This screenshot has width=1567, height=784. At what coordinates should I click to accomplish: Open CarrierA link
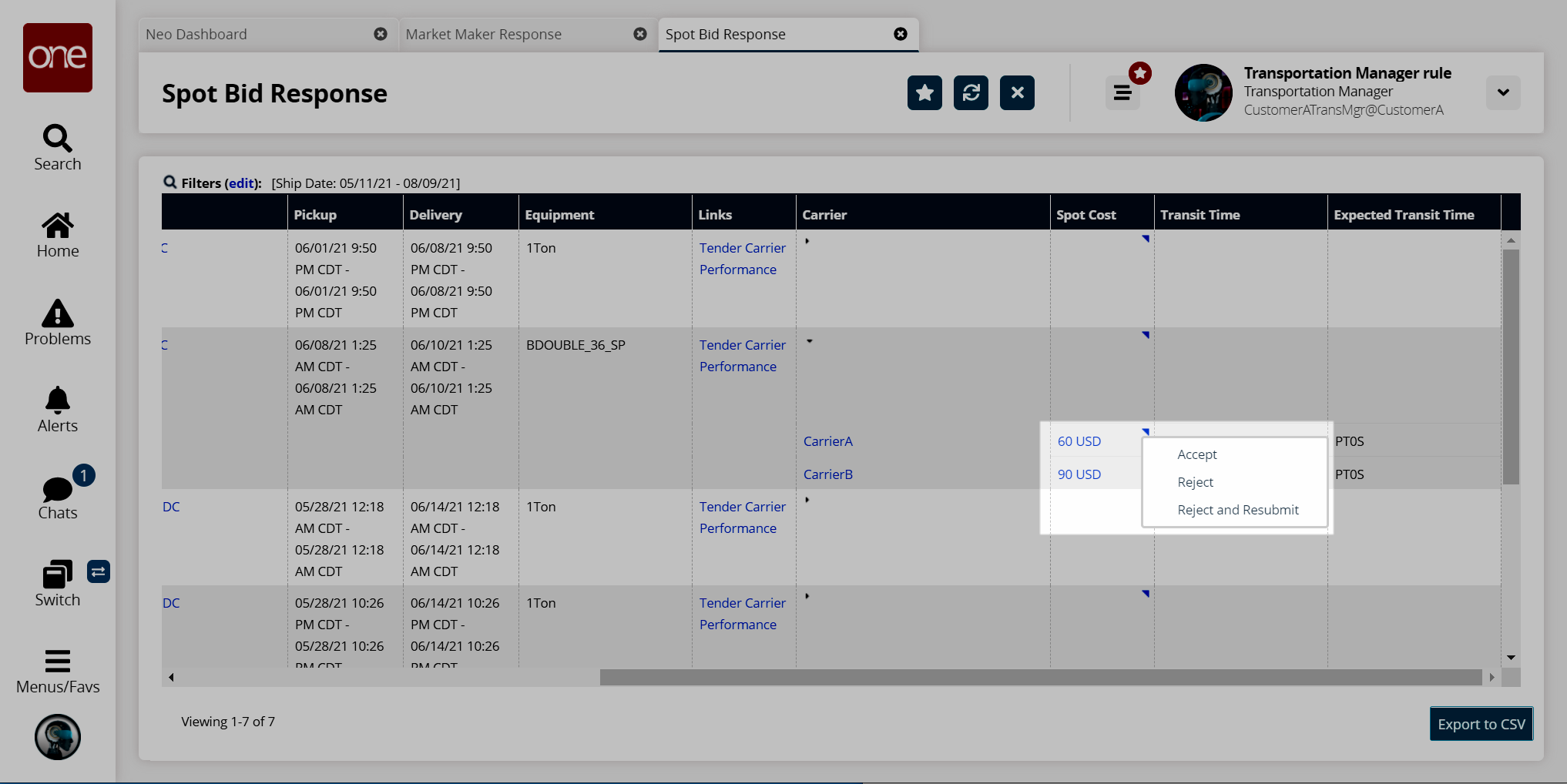point(828,441)
